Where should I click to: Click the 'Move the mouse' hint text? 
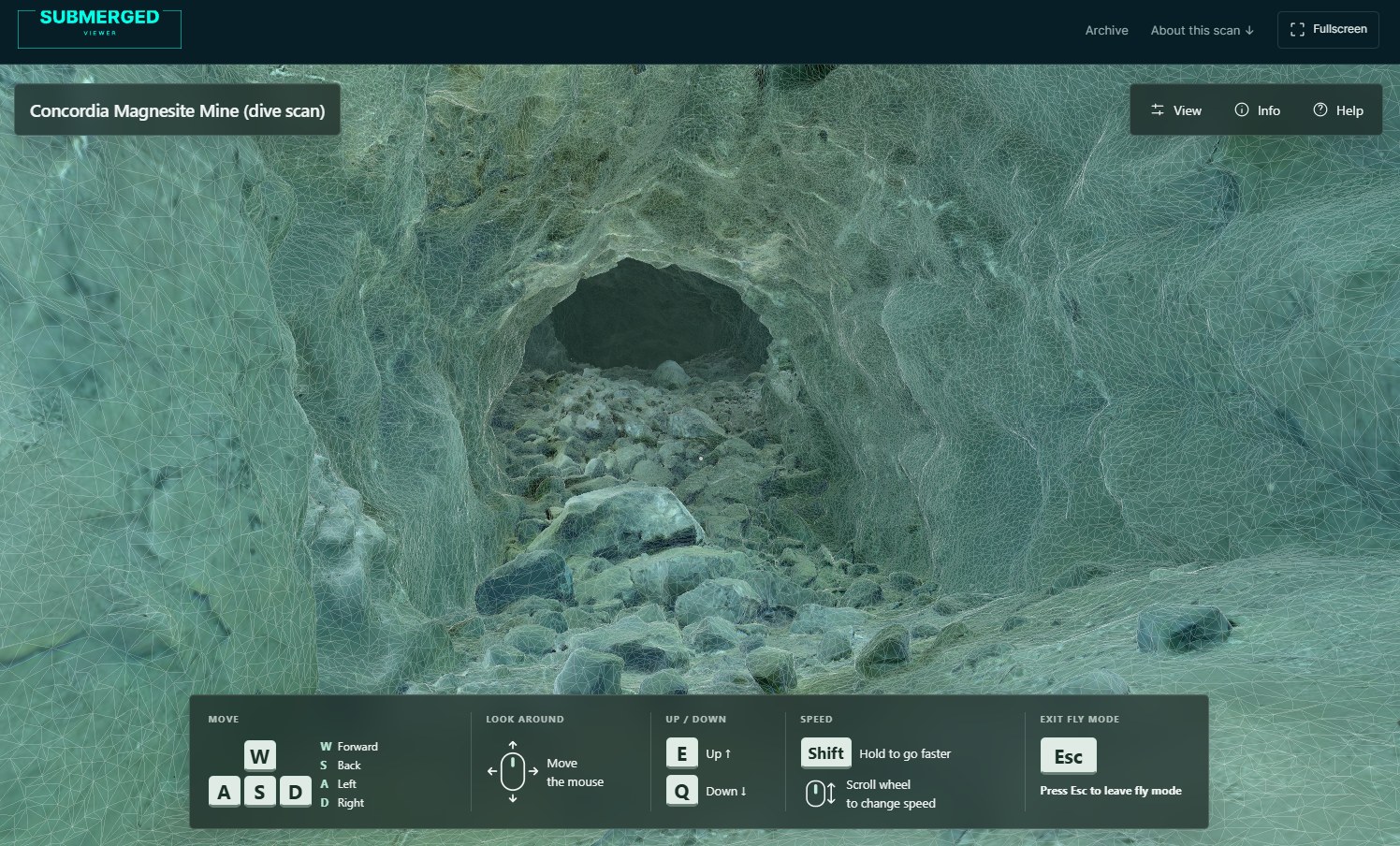(x=575, y=772)
